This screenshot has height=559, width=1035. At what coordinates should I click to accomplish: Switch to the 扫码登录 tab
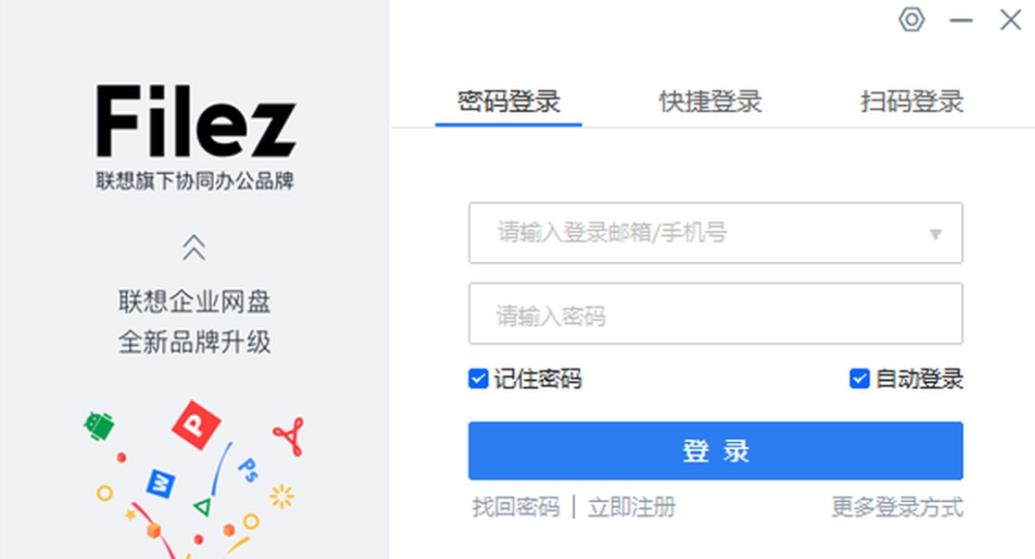tap(911, 101)
